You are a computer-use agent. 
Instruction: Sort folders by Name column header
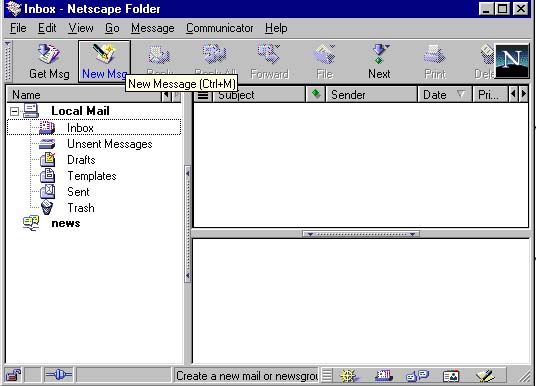(x=84, y=95)
